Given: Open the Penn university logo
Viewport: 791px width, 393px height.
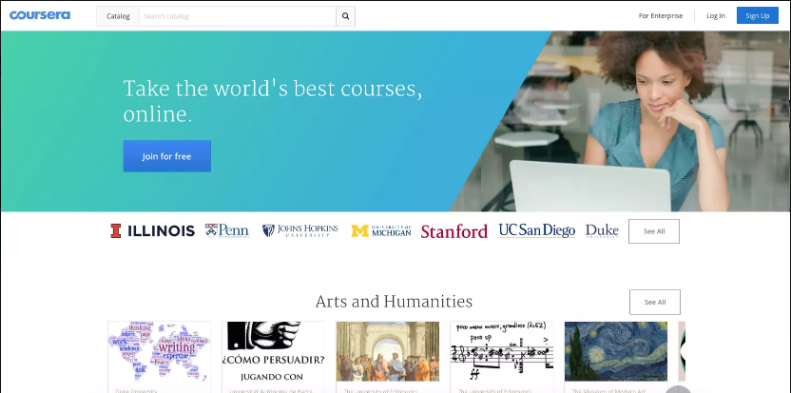Looking at the screenshot, I should [227, 231].
